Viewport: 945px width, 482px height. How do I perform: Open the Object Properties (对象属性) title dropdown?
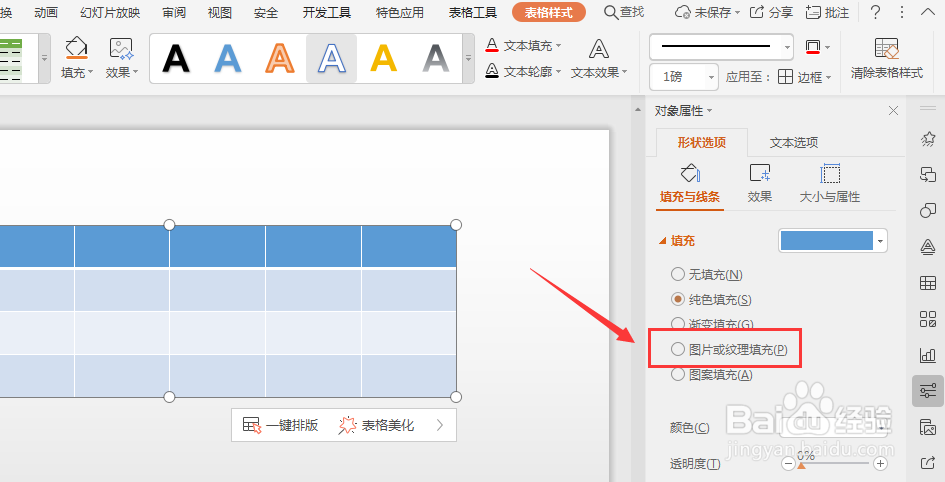click(709, 111)
